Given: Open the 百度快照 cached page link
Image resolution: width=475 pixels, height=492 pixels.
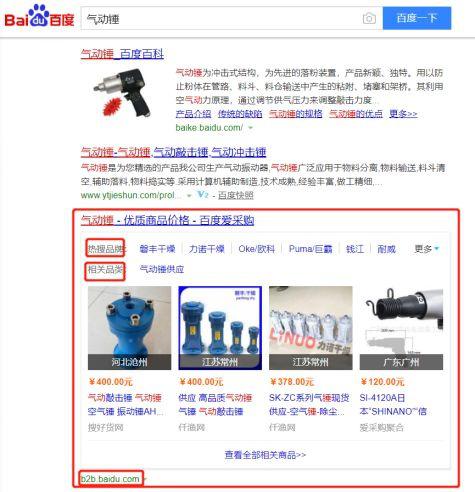Looking at the screenshot, I should [x=236, y=195].
